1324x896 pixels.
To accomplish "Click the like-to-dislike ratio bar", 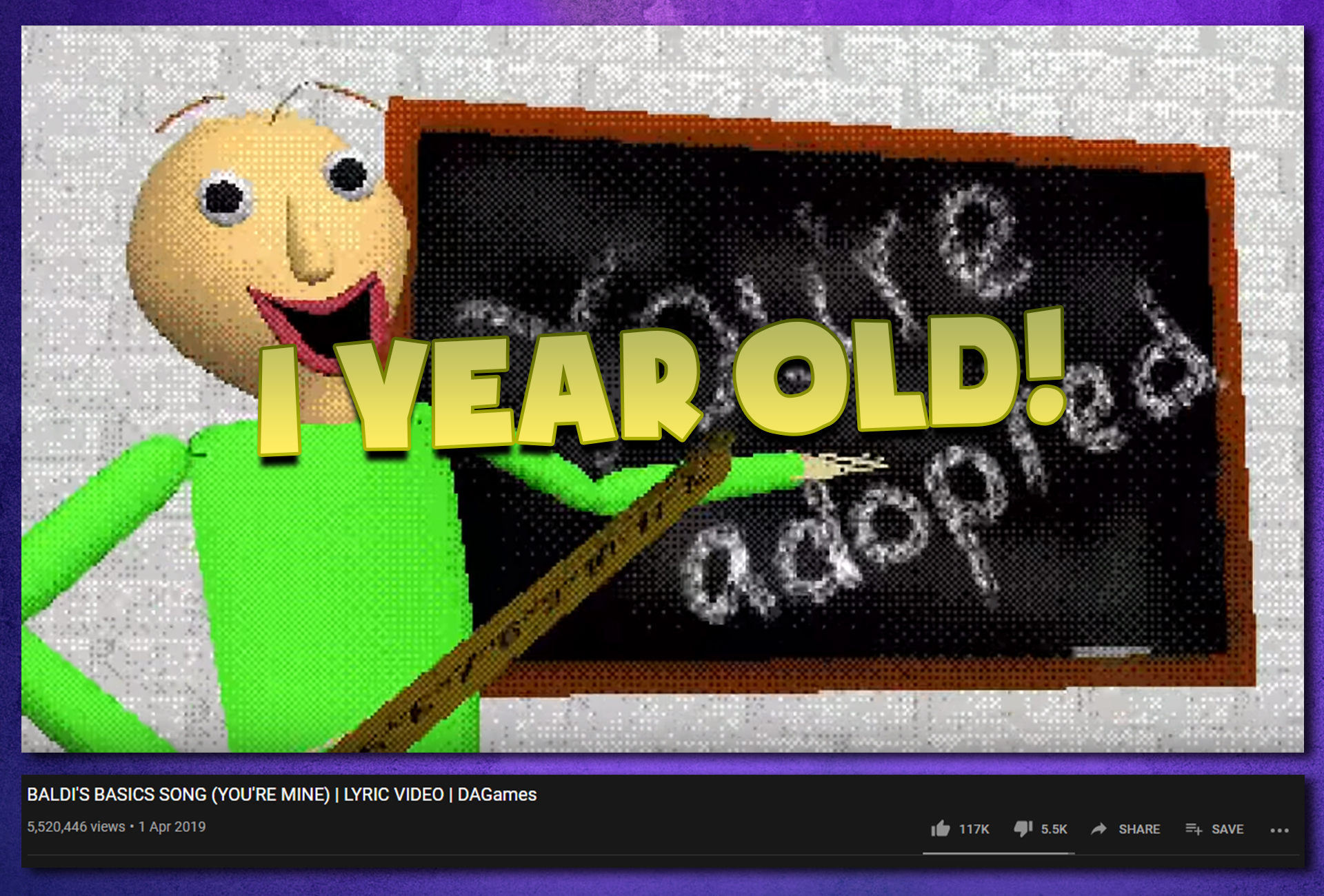I will (x=998, y=853).
